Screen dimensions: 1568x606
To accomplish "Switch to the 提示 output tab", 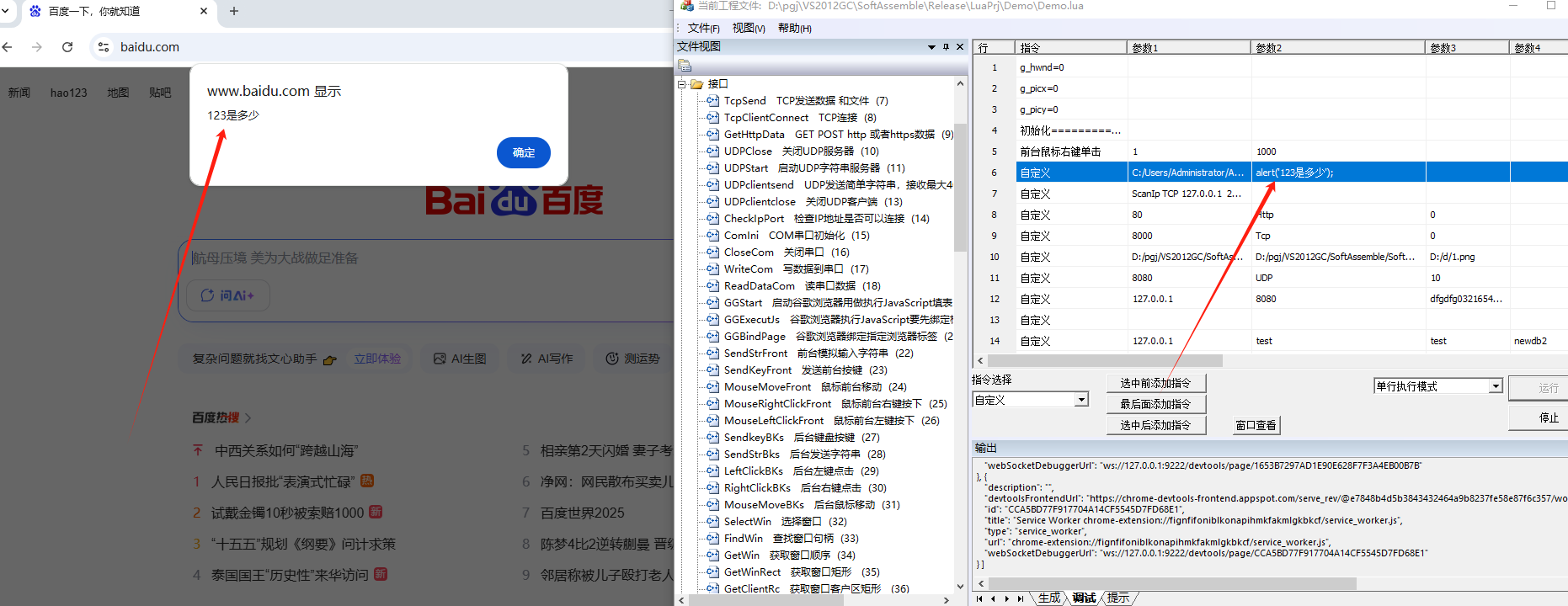I will [1118, 598].
